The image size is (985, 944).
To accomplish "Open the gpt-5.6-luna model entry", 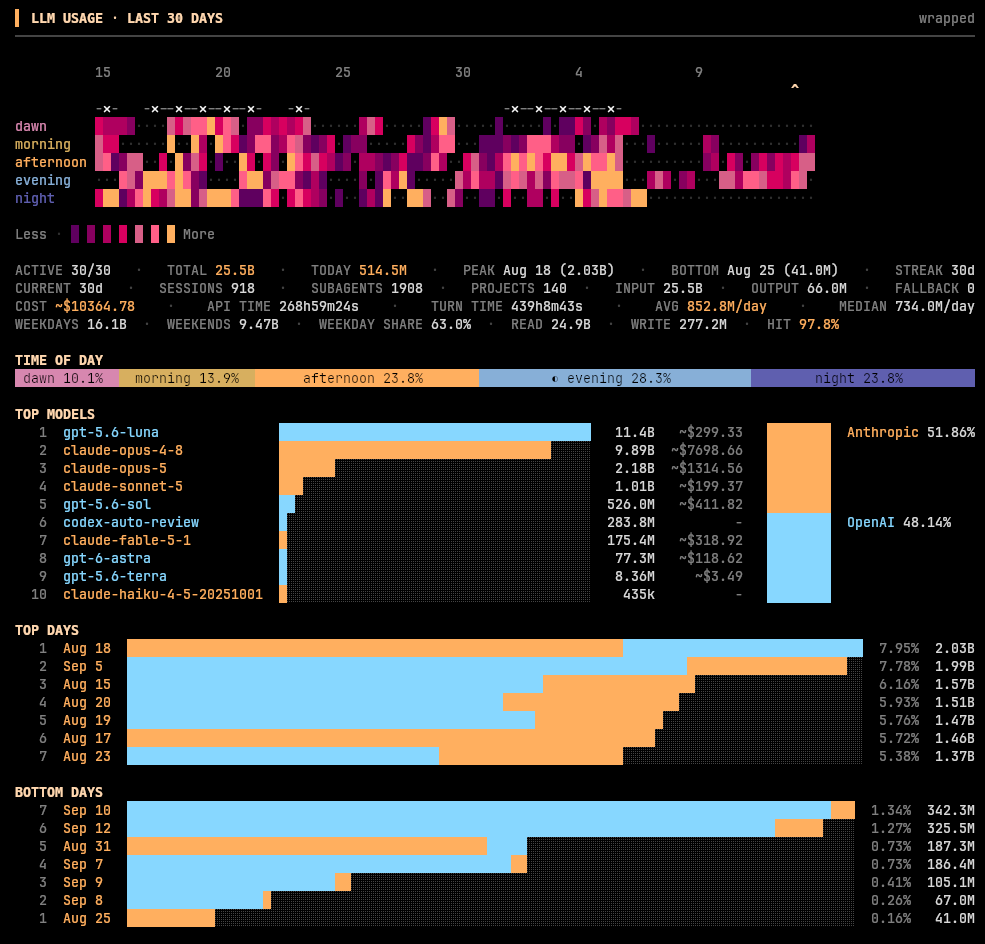I will click(111, 432).
